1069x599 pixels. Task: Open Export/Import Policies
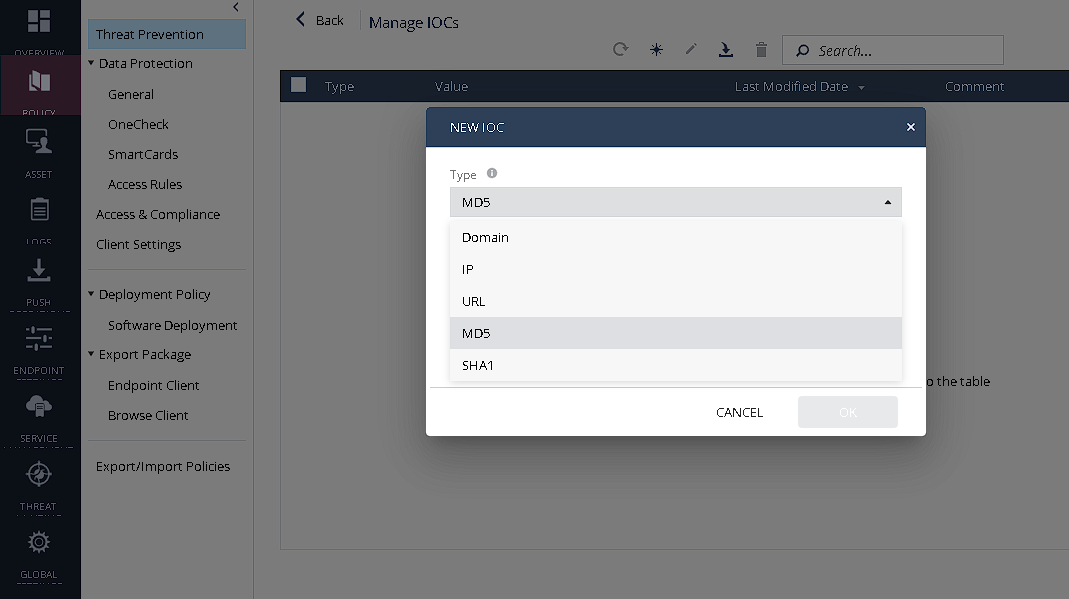[163, 466]
